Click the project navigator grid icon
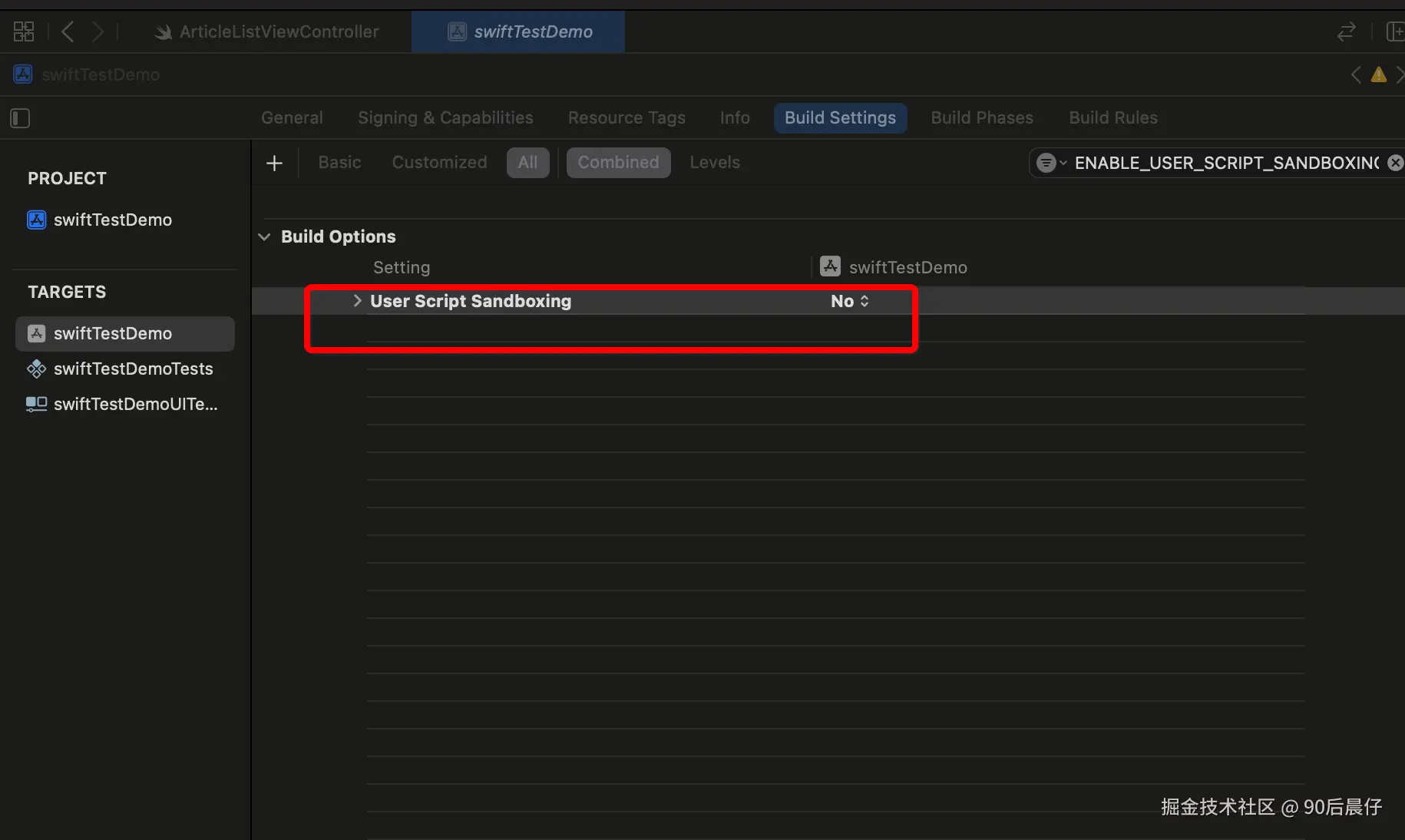1405x840 pixels. (23, 31)
